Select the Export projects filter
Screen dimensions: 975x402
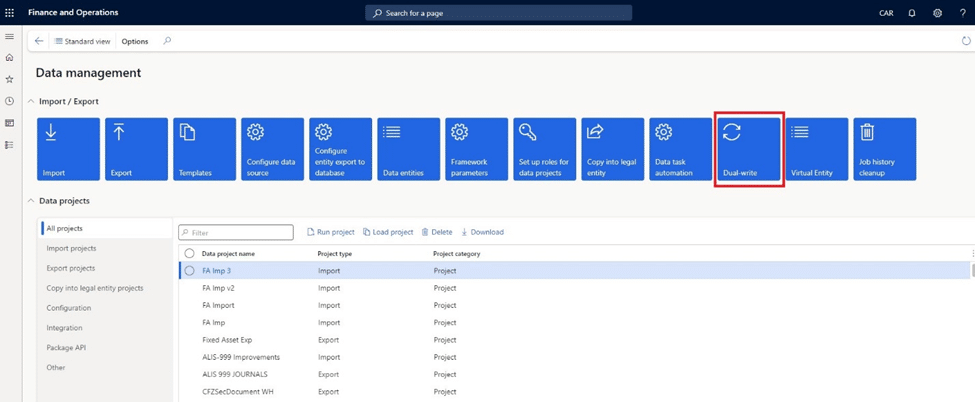106,268
